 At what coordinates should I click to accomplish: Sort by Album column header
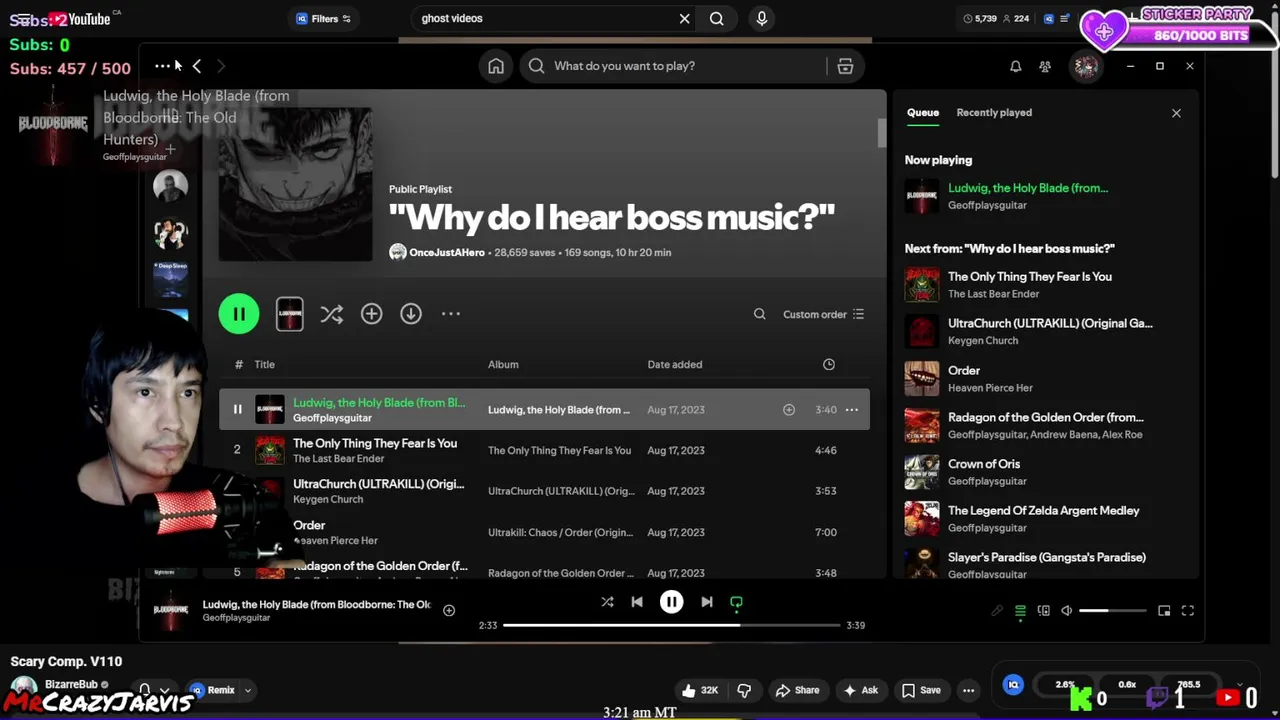pyautogui.click(x=503, y=364)
